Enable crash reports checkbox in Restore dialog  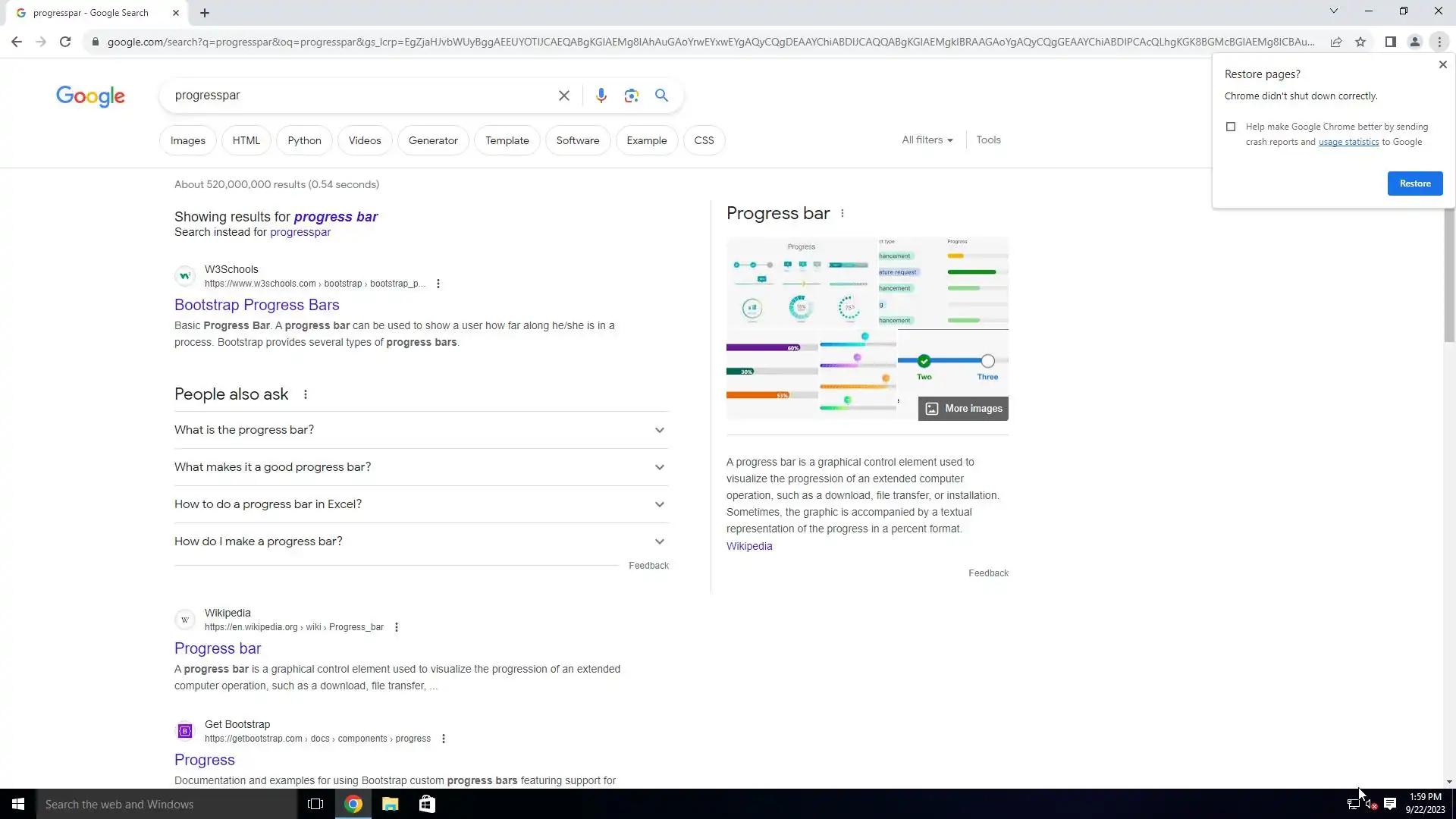(x=1231, y=127)
